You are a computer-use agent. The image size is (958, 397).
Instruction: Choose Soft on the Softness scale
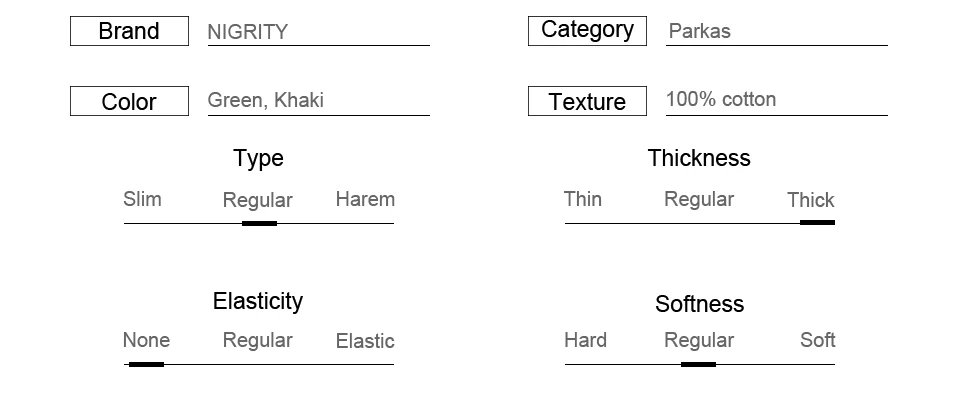[x=817, y=340]
